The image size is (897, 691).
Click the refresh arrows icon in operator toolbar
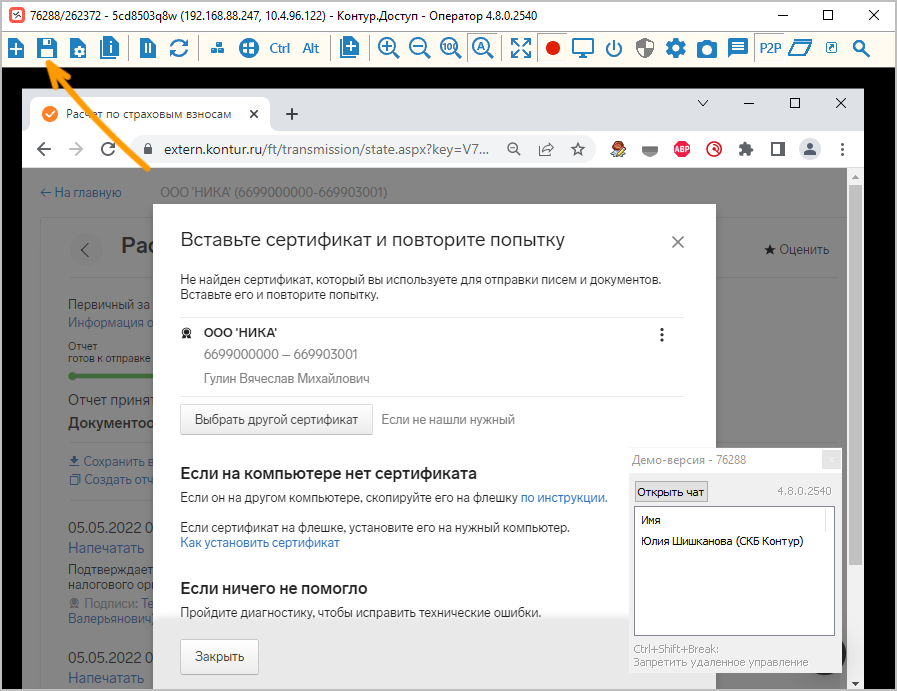tap(179, 48)
